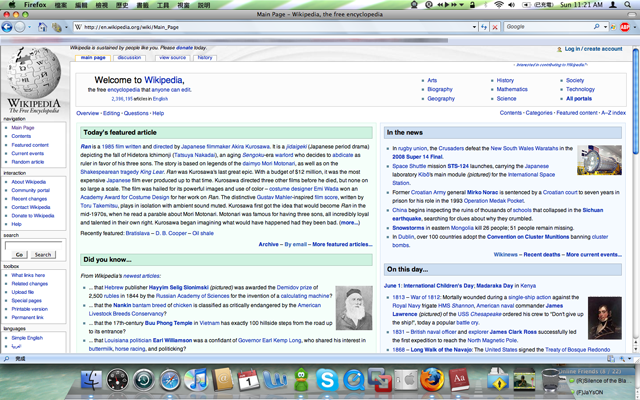This screenshot has height=400, width=640.
Task: Open the dropdown beside the ABP icon
Action: [x=634, y=27]
